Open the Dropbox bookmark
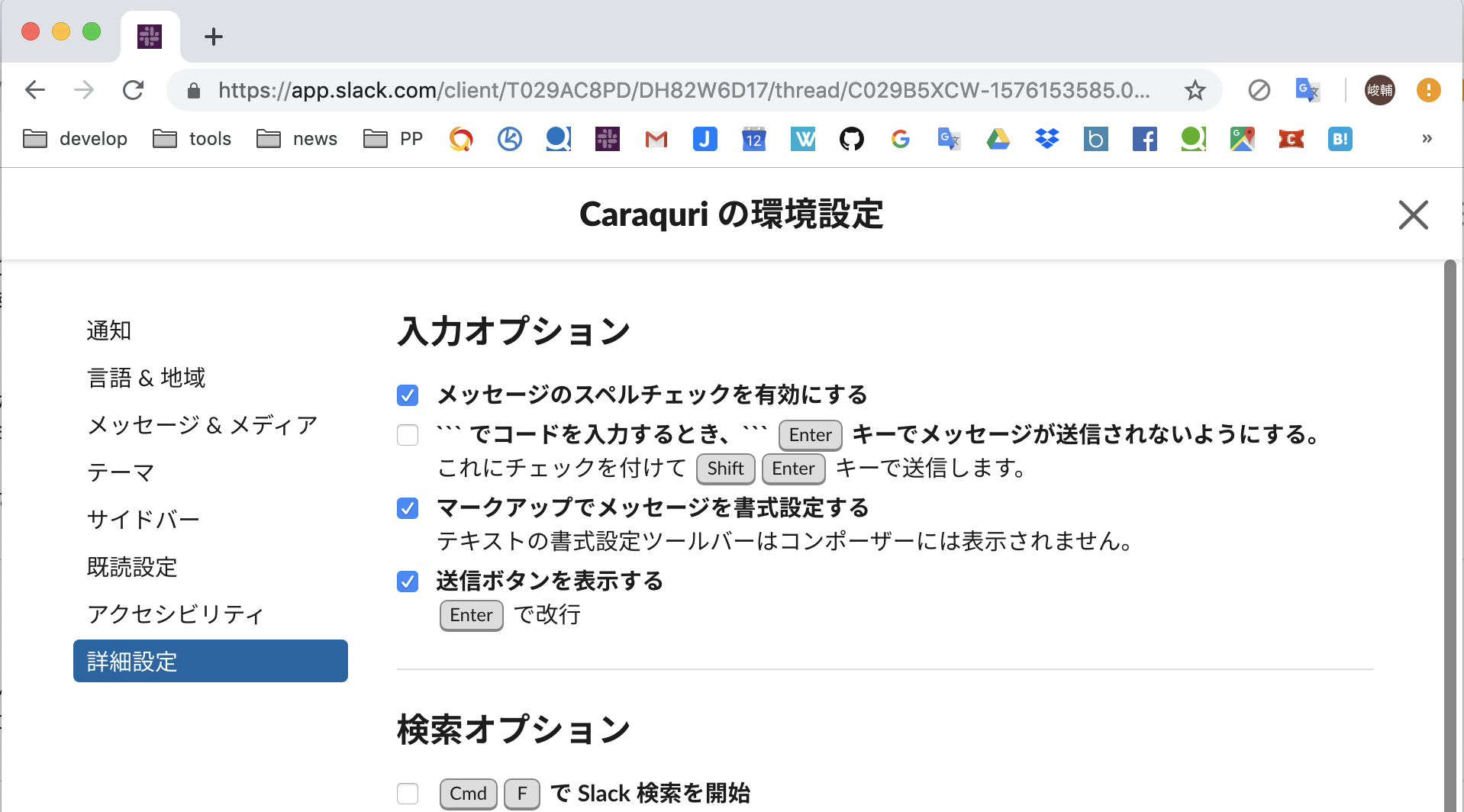This screenshot has width=1464, height=812. [x=1047, y=139]
